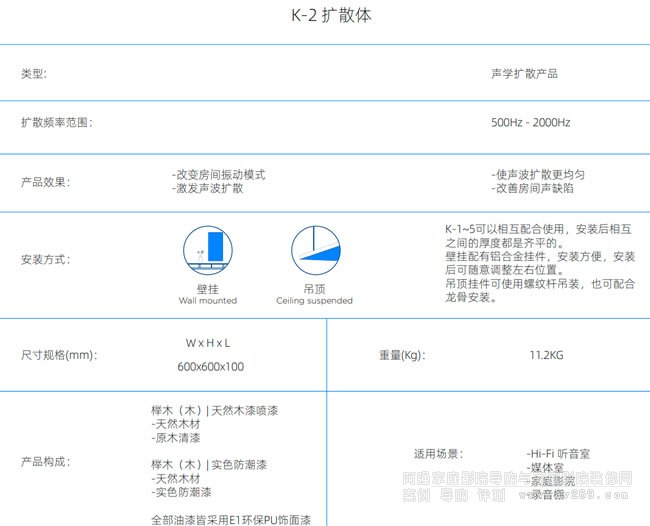Click the 产品效果 row label
This screenshot has width=650, height=526.
(46, 183)
